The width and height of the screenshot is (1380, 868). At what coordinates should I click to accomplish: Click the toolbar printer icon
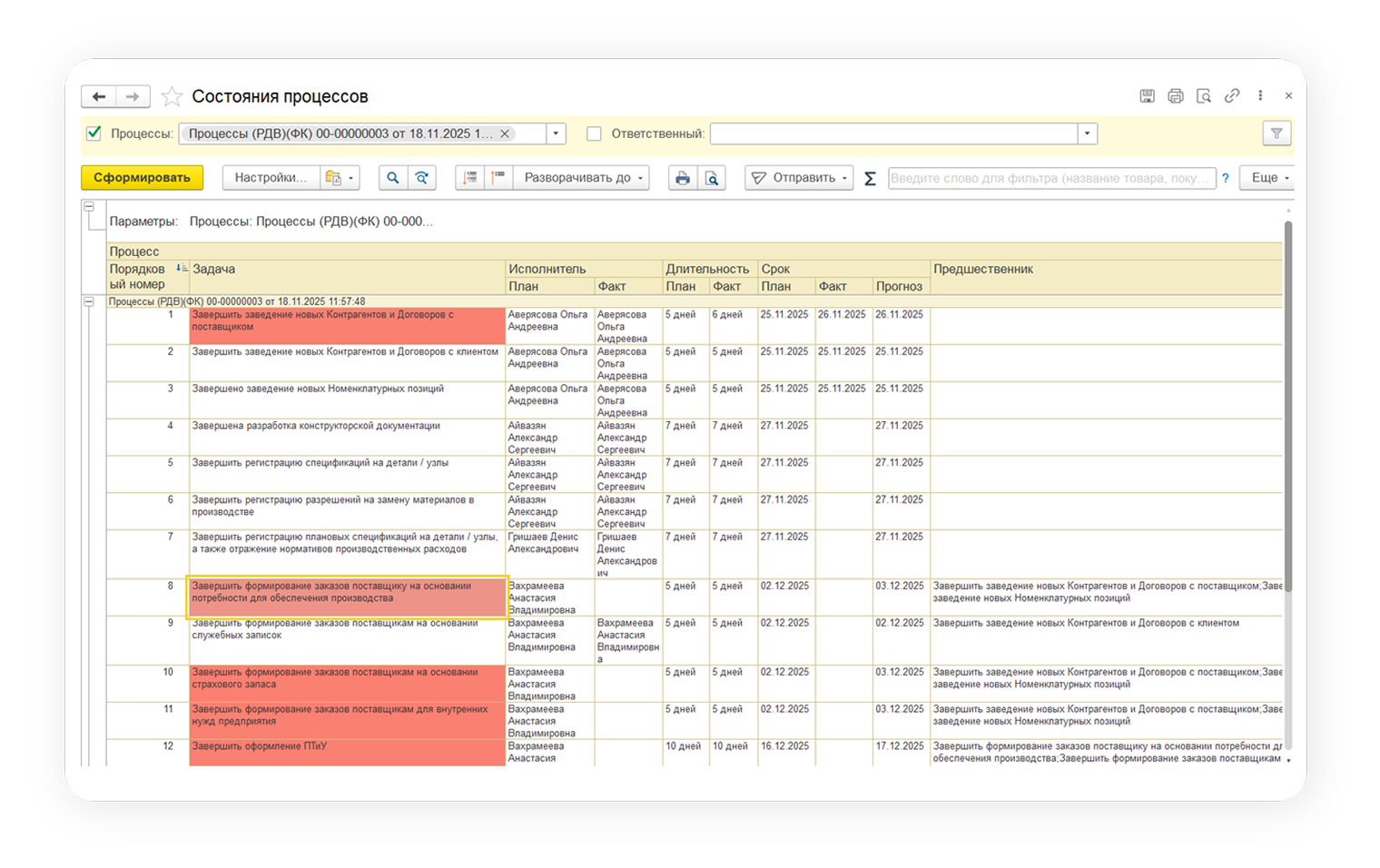683,178
